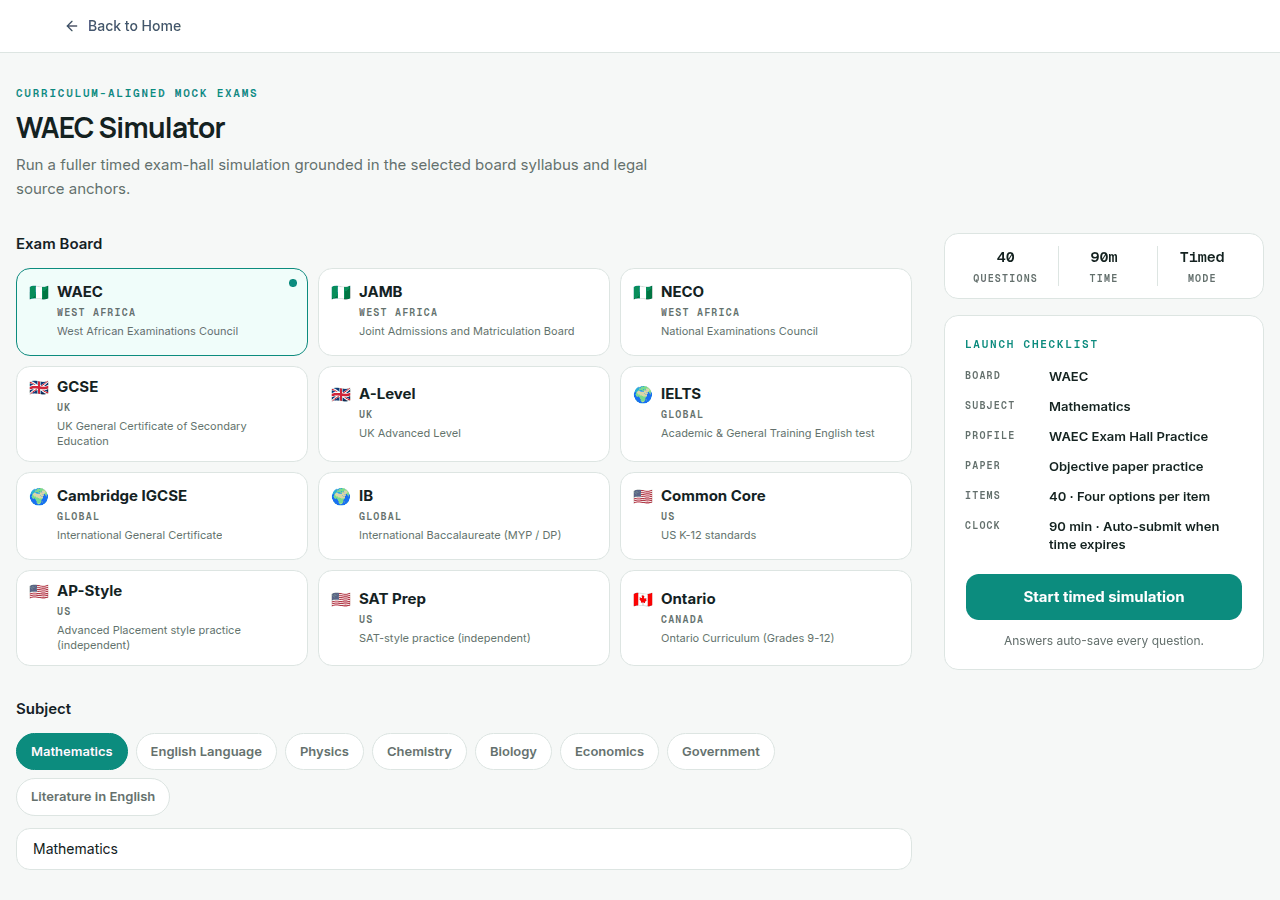Click the Answers auto-save every question note
The image size is (1280, 900).
pos(1104,641)
